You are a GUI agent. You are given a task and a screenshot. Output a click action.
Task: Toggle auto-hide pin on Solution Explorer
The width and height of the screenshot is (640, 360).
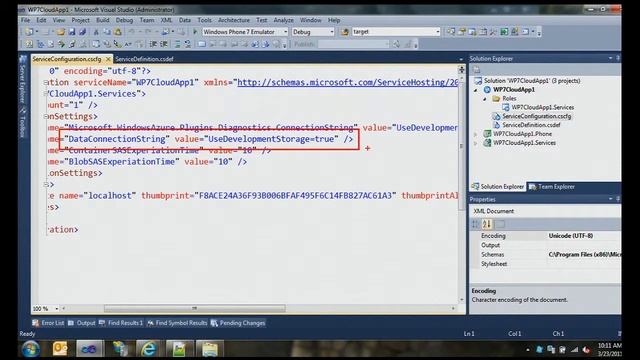618,58
